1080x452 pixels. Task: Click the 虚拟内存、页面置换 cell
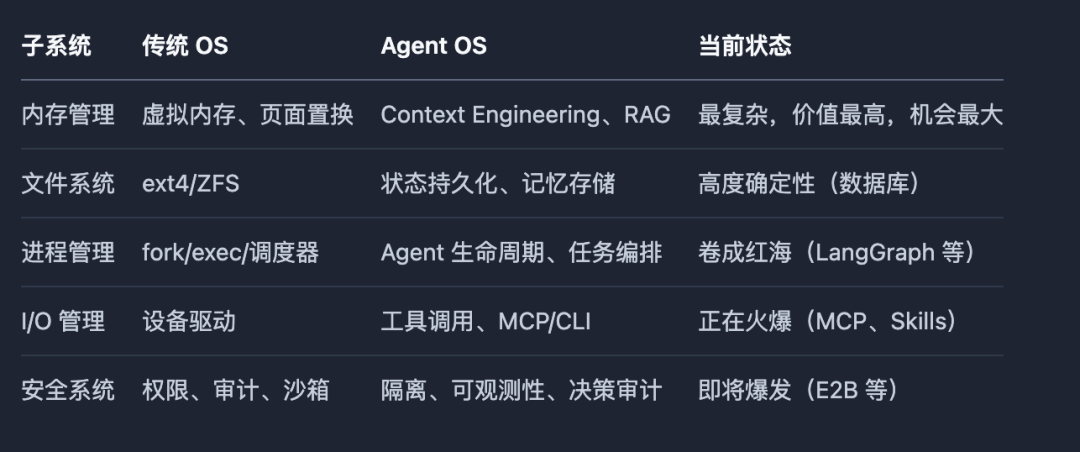point(247,114)
